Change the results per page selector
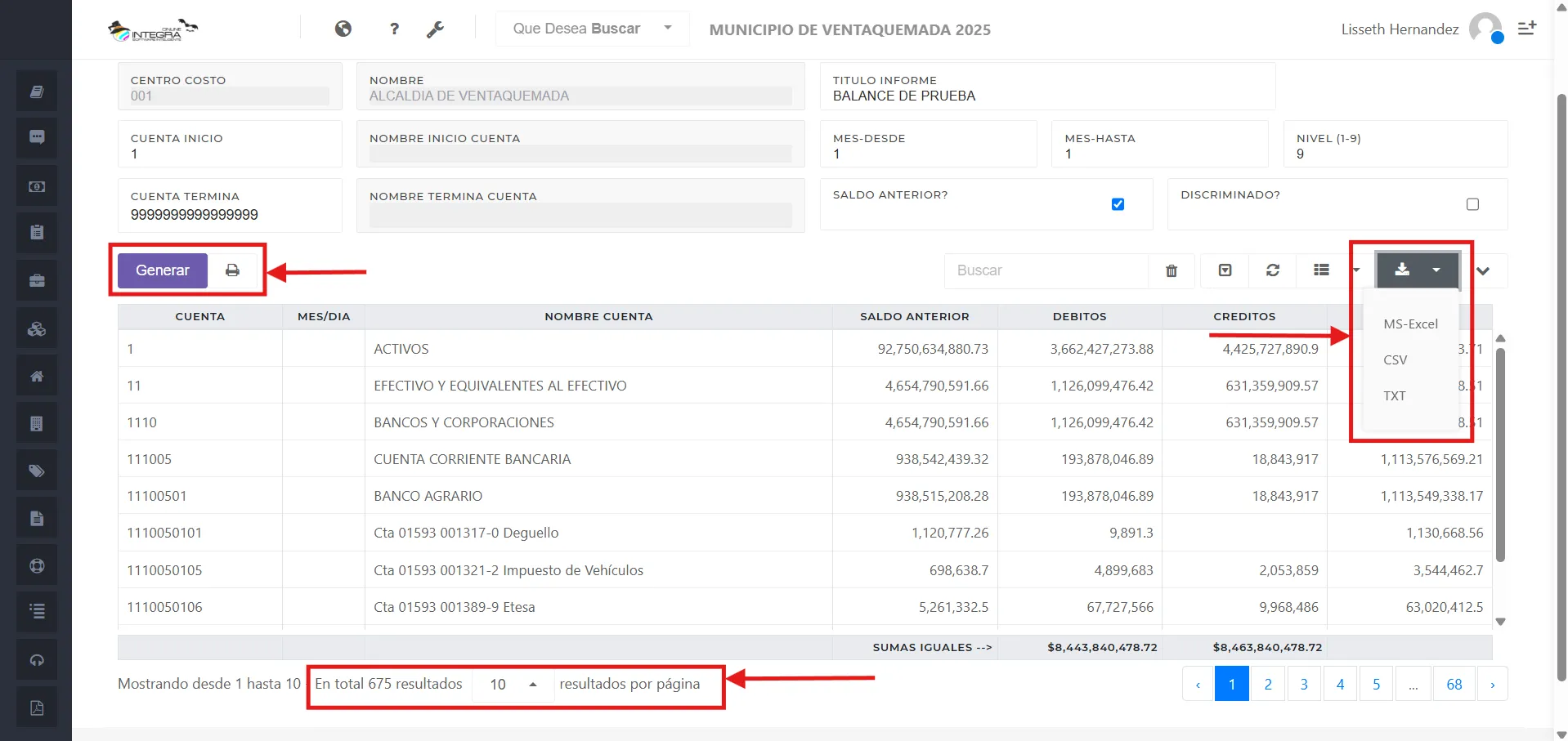Viewport: 1568px width, 741px height. pyautogui.click(x=512, y=685)
